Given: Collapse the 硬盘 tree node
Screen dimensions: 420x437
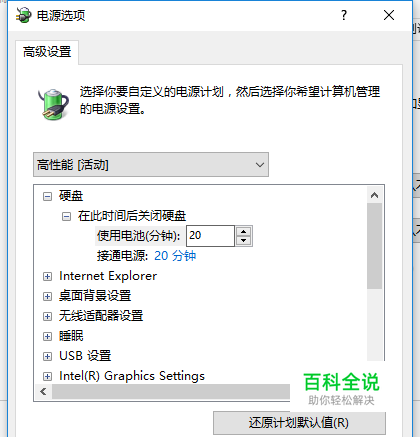Looking at the screenshot, I should 47,196.
